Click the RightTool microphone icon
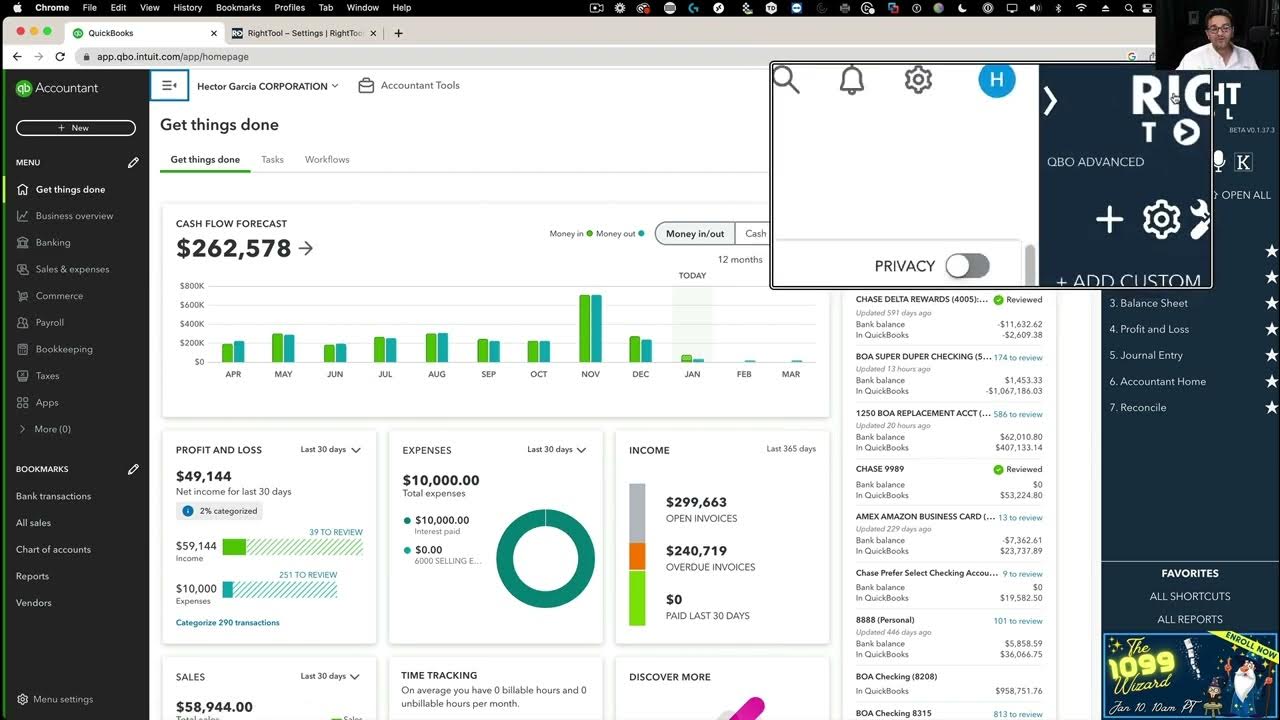The image size is (1280, 720). click(1218, 161)
